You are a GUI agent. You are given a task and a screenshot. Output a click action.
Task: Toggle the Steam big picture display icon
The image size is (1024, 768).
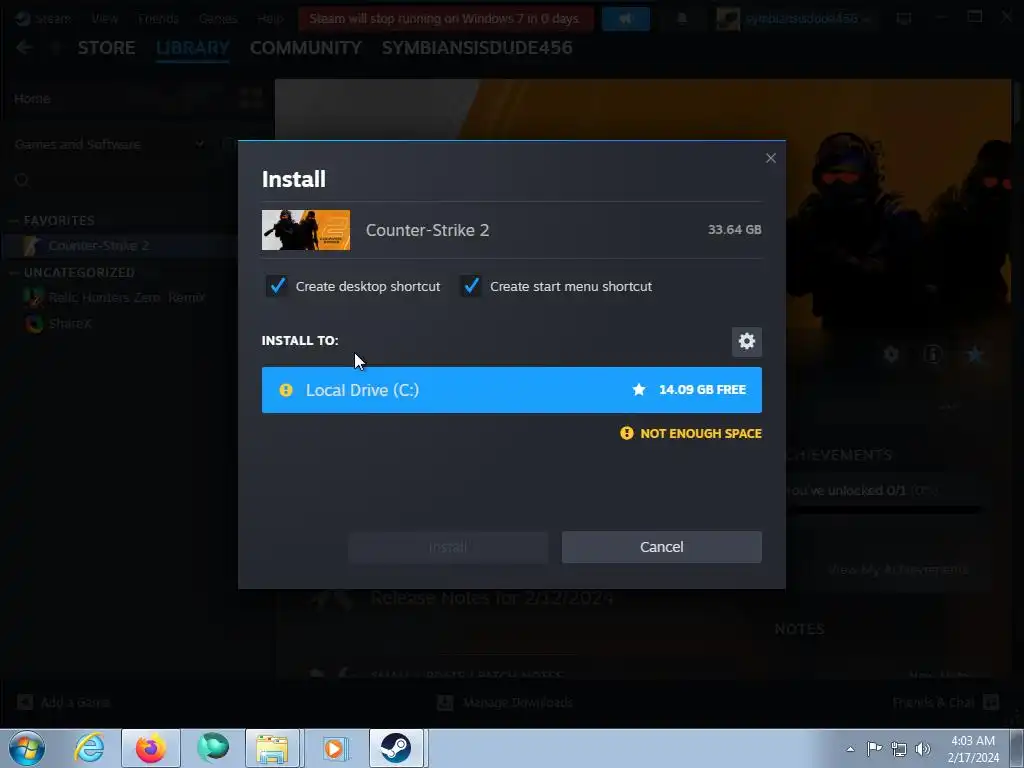tap(904, 18)
